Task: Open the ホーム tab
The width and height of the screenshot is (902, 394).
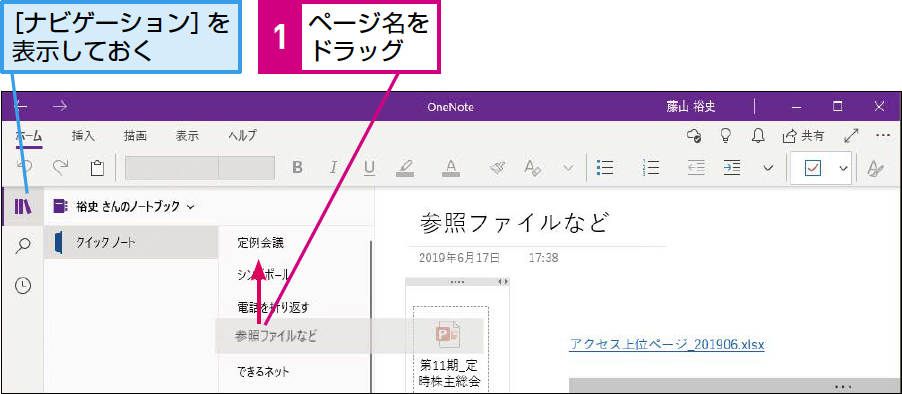Action: (x=29, y=136)
